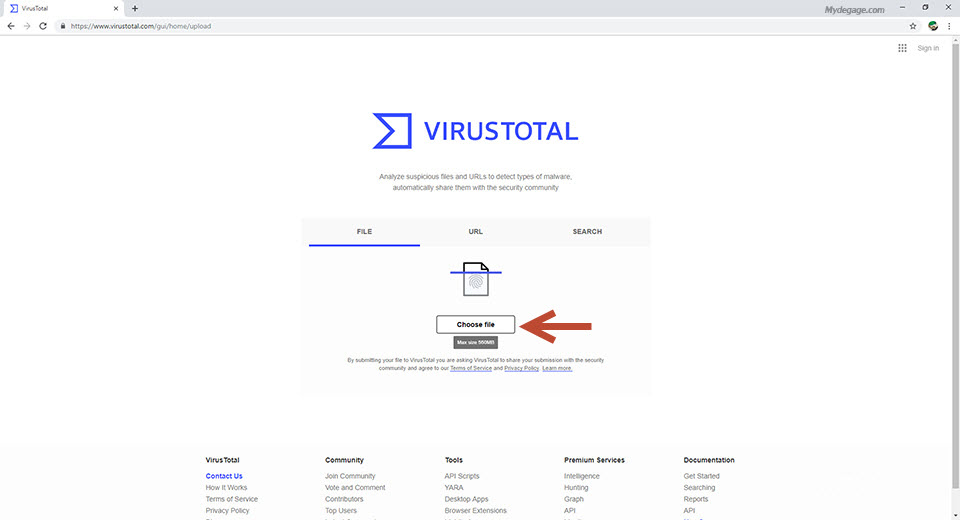The height and width of the screenshot is (520, 960).
Task: Open API link under Documentation
Action: (x=689, y=511)
